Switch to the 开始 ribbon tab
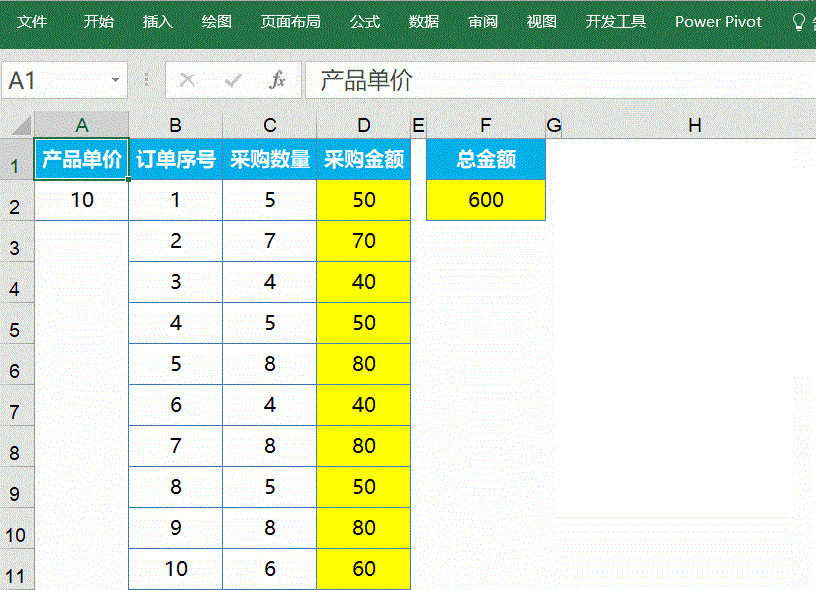 click(x=98, y=21)
